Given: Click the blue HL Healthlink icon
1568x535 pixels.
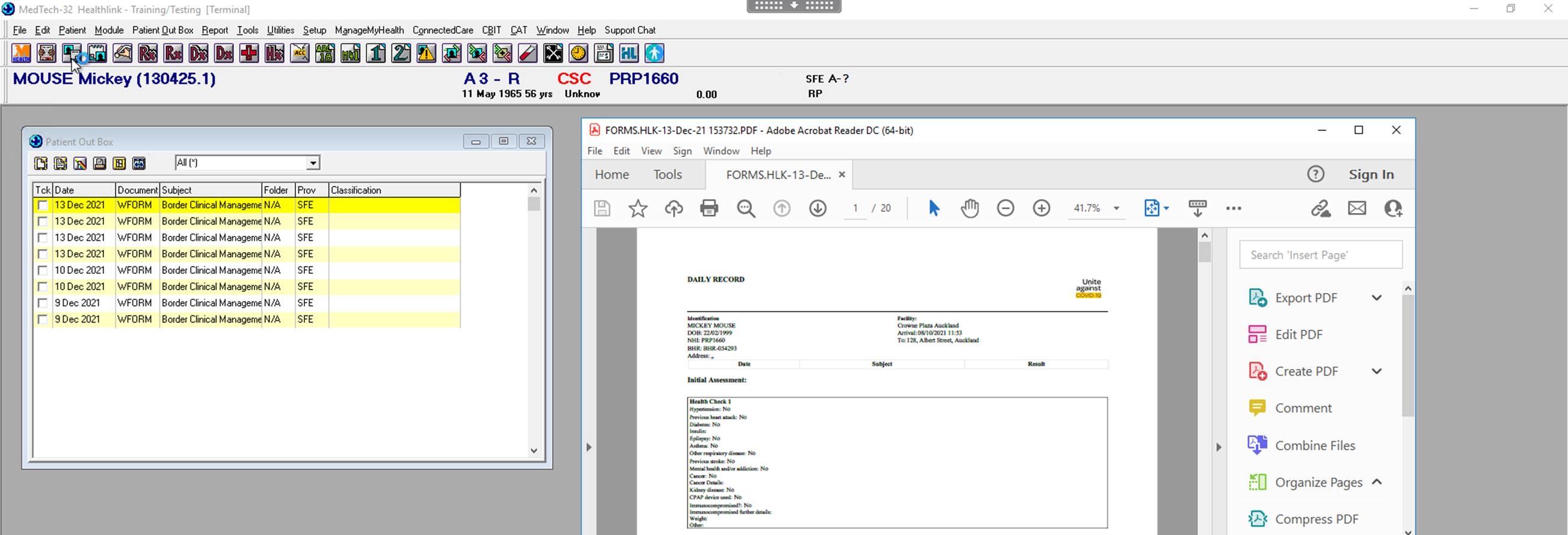Looking at the screenshot, I should point(629,54).
